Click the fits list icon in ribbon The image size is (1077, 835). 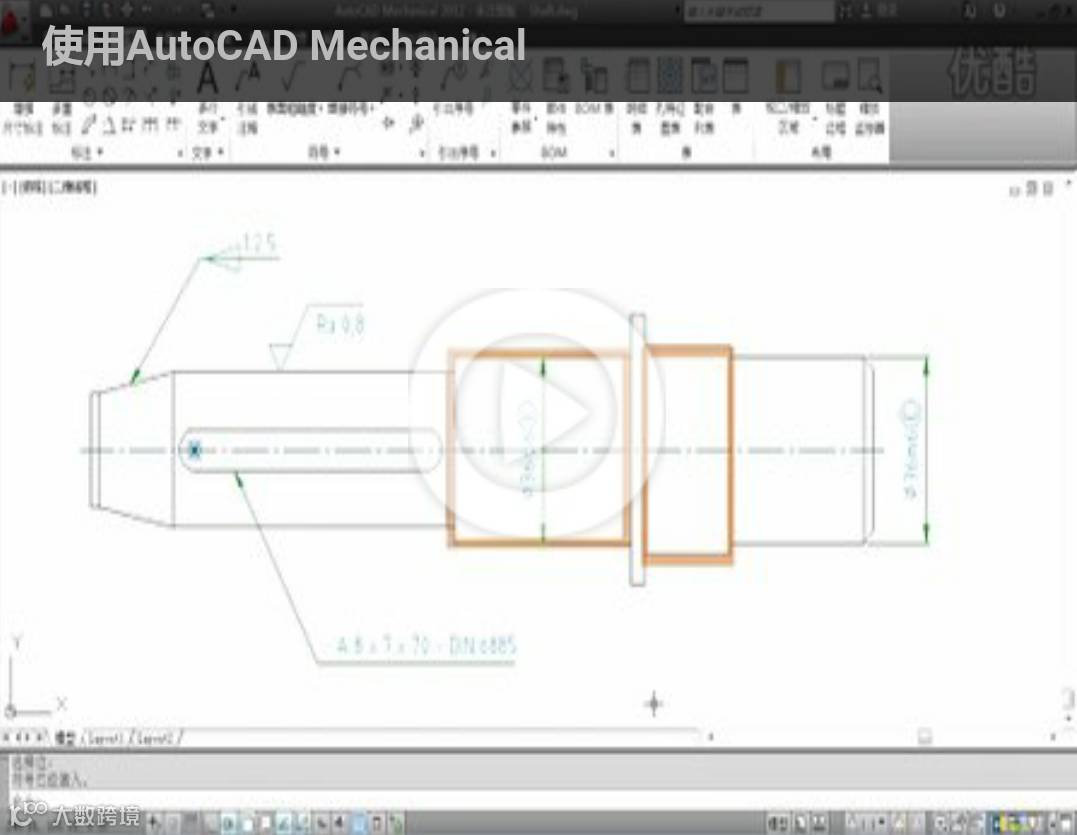click(x=704, y=76)
